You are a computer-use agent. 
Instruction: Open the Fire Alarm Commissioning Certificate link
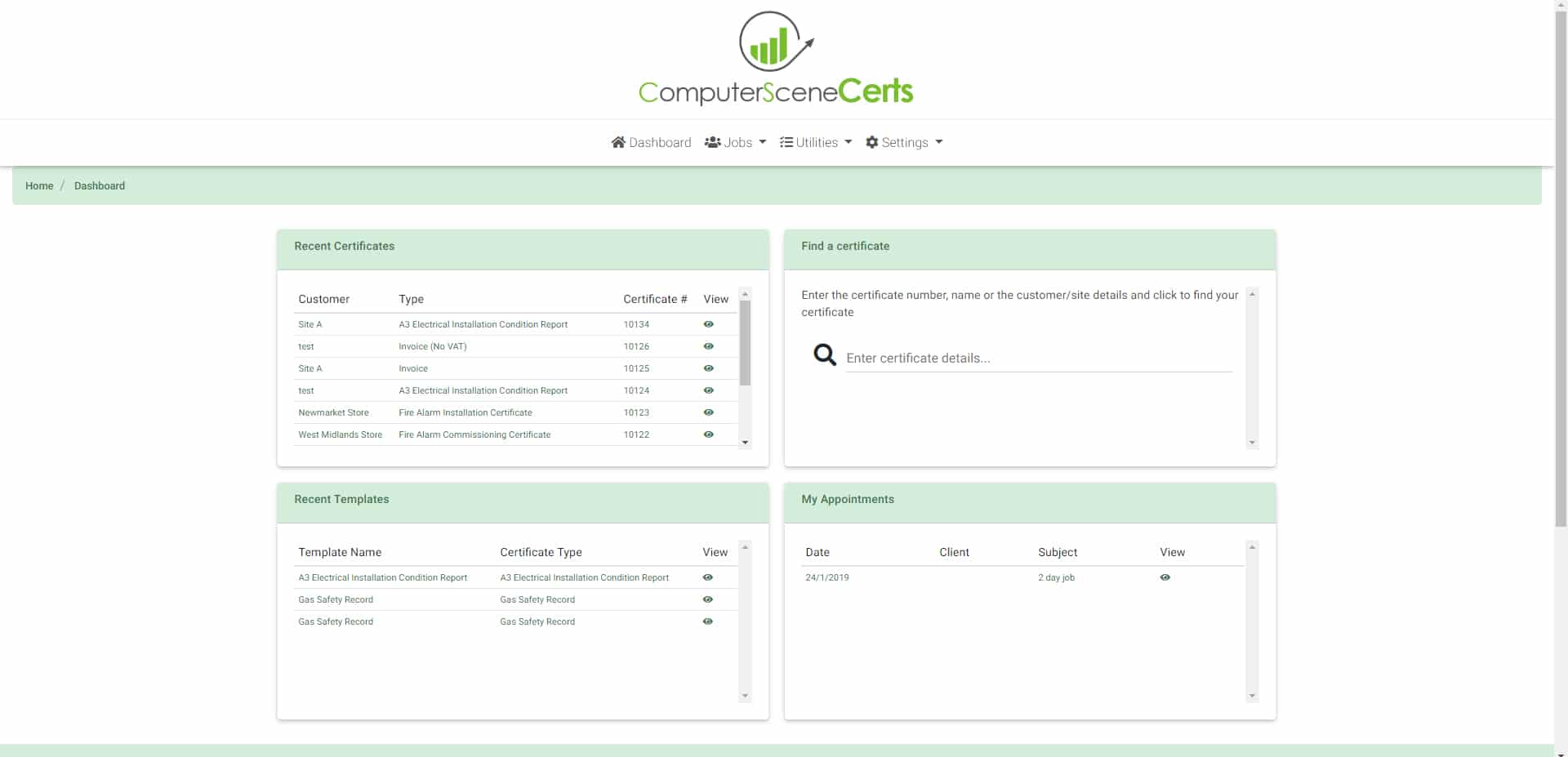tap(474, 434)
